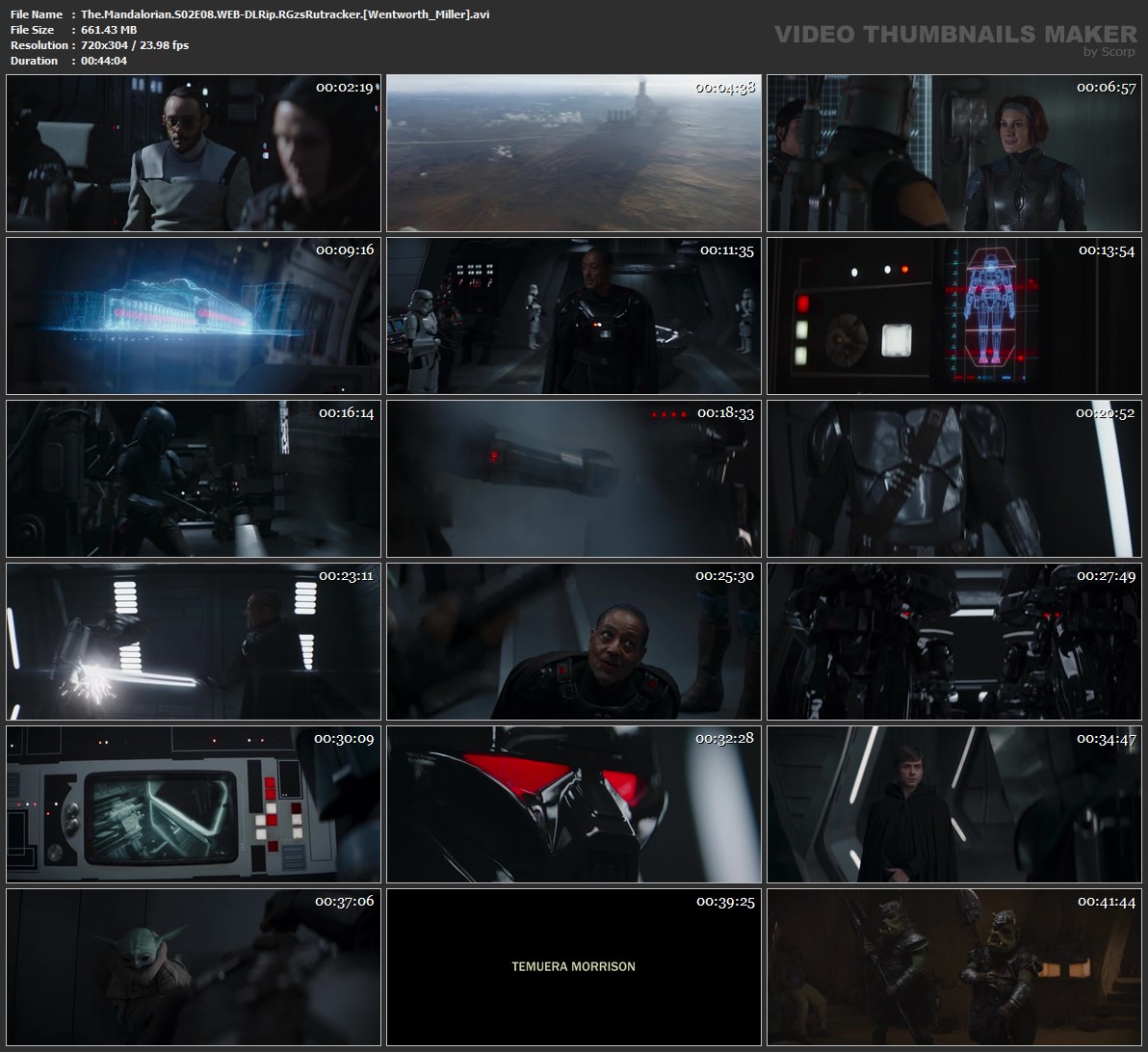The image size is (1148, 1052).
Task: Open the aerial landscape thumbnail at 00:04:38
Action: tap(574, 152)
